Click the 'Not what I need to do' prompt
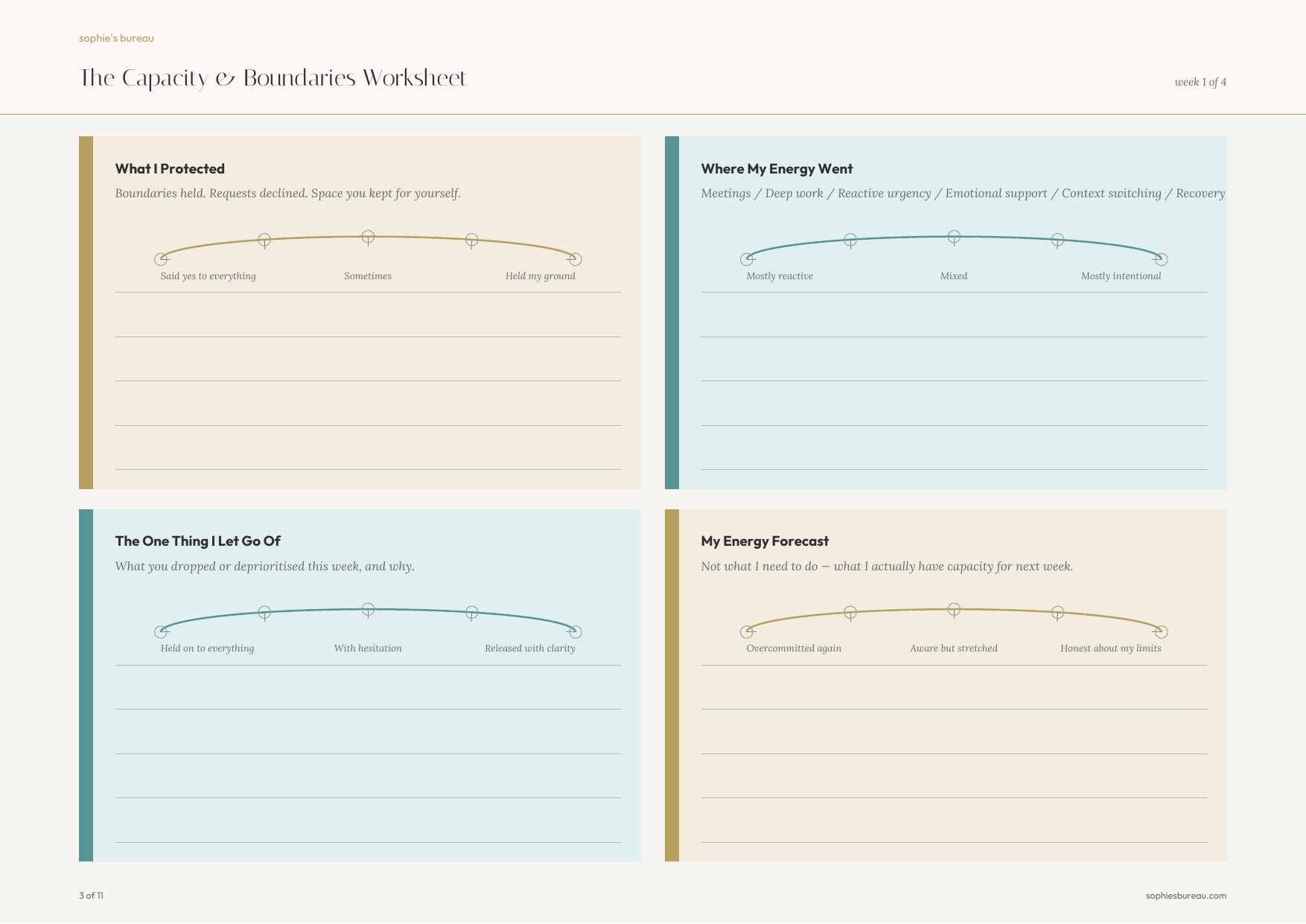Image resolution: width=1306 pixels, height=924 pixels. click(759, 567)
